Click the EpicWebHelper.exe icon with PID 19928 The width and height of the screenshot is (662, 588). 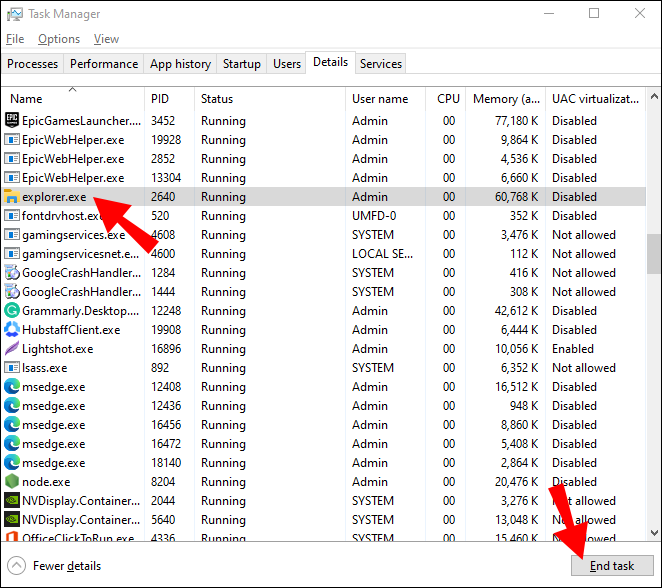12,139
